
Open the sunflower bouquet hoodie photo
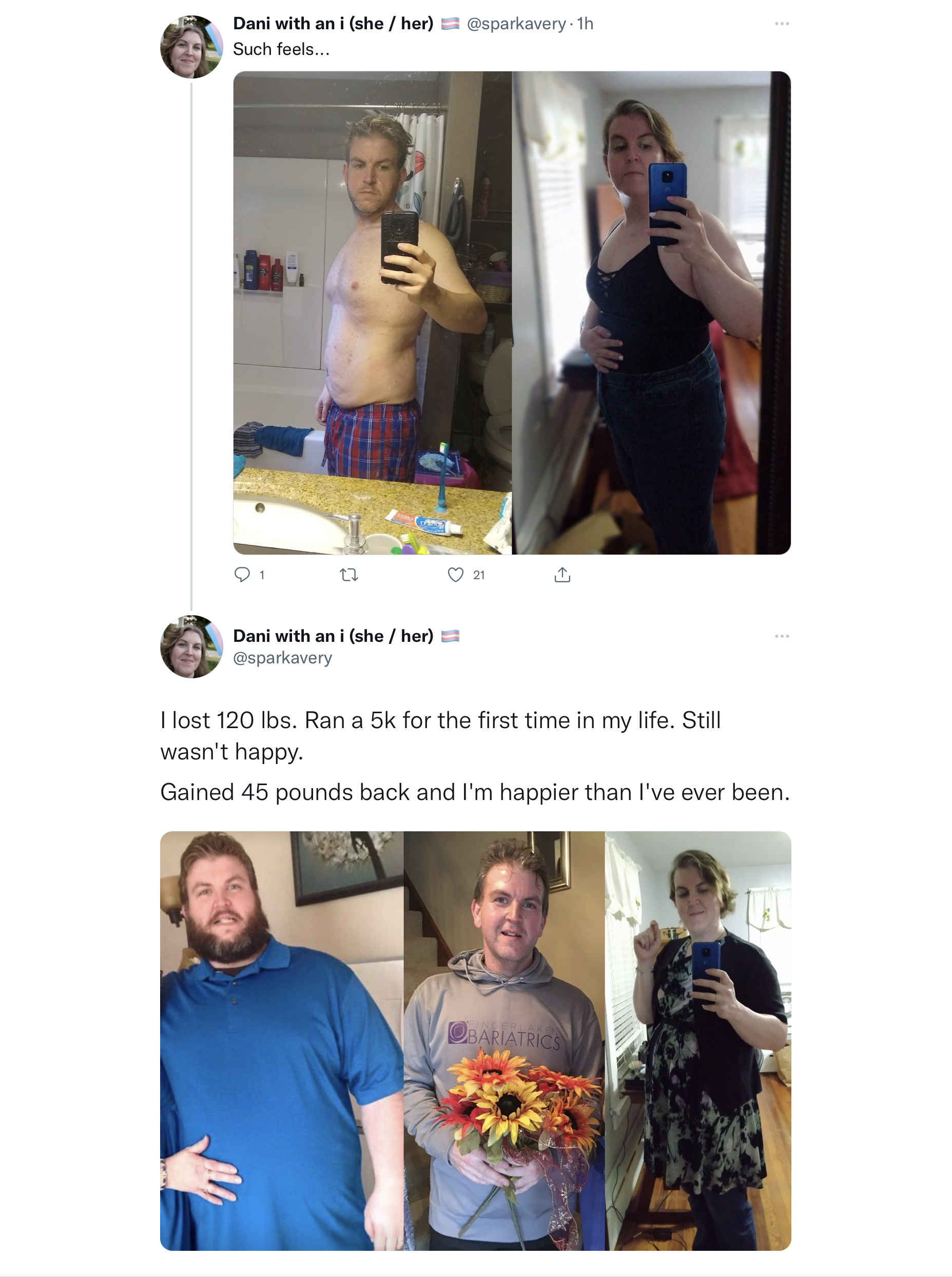click(504, 1041)
